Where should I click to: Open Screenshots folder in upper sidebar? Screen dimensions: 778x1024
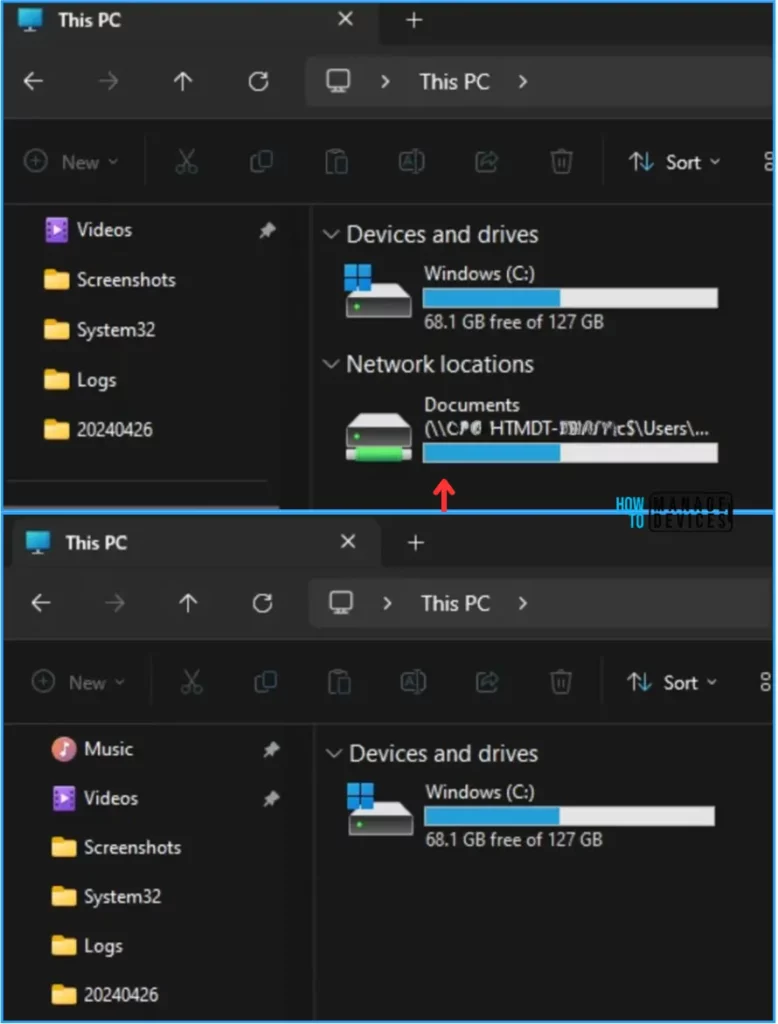pyautogui.click(x=110, y=280)
